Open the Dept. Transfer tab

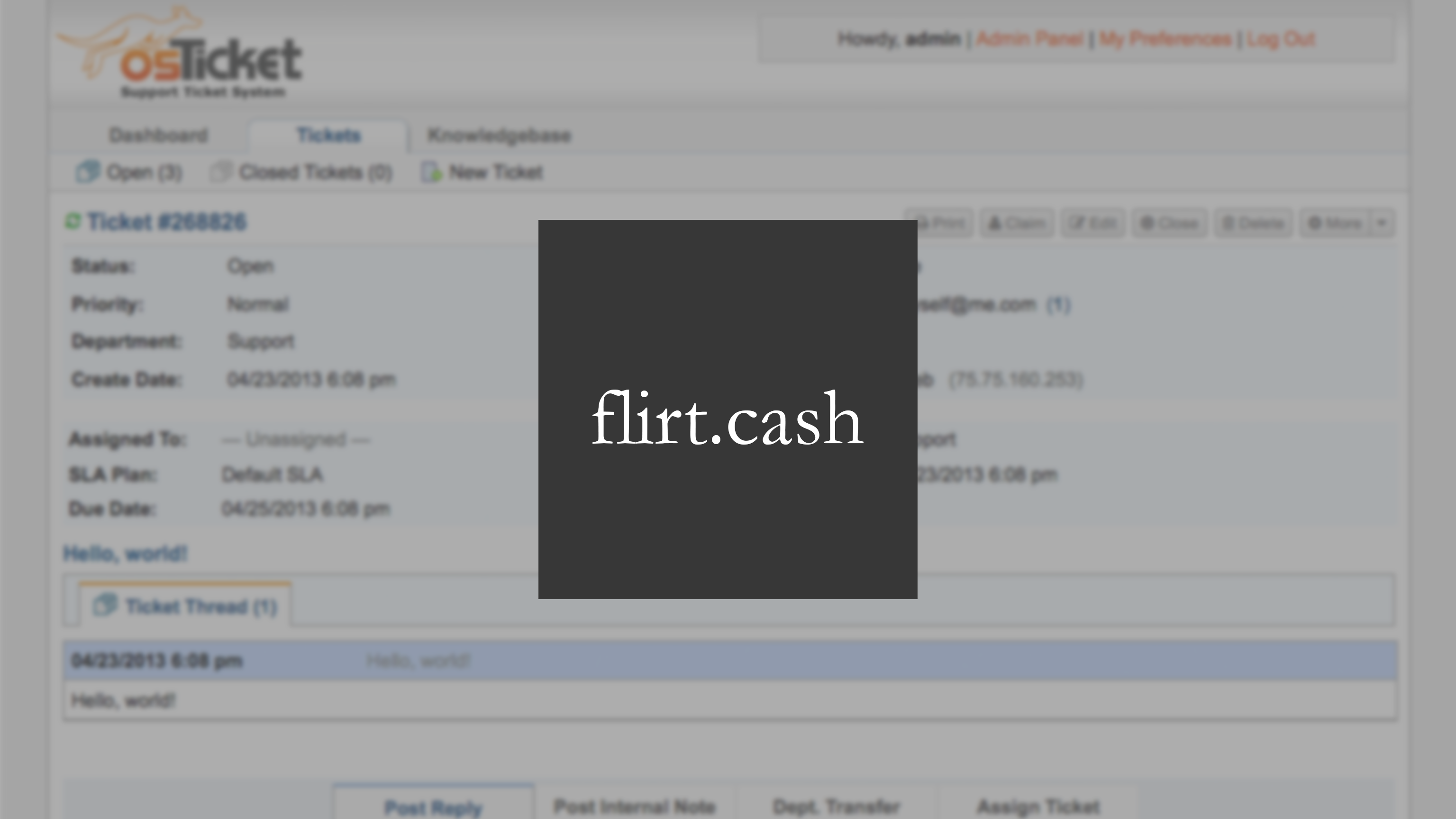click(836, 807)
